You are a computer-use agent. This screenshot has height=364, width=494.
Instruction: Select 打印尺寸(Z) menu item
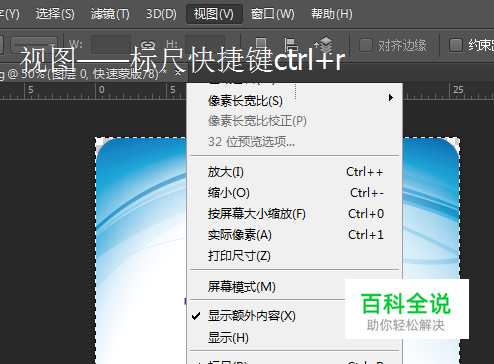coord(295,256)
